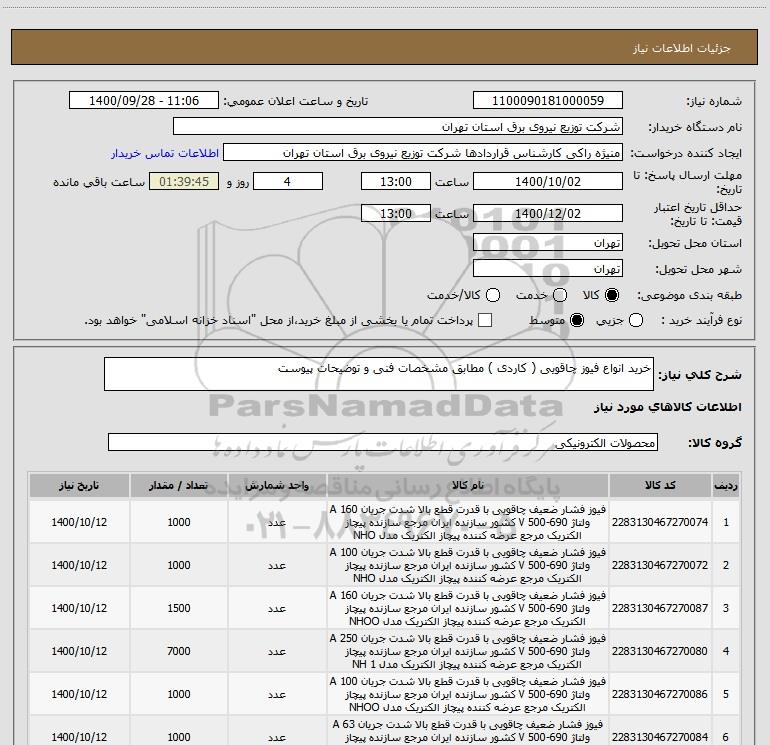Click the price validity date 1400/12/02
The image size is (770, 745).
(548, 214)
